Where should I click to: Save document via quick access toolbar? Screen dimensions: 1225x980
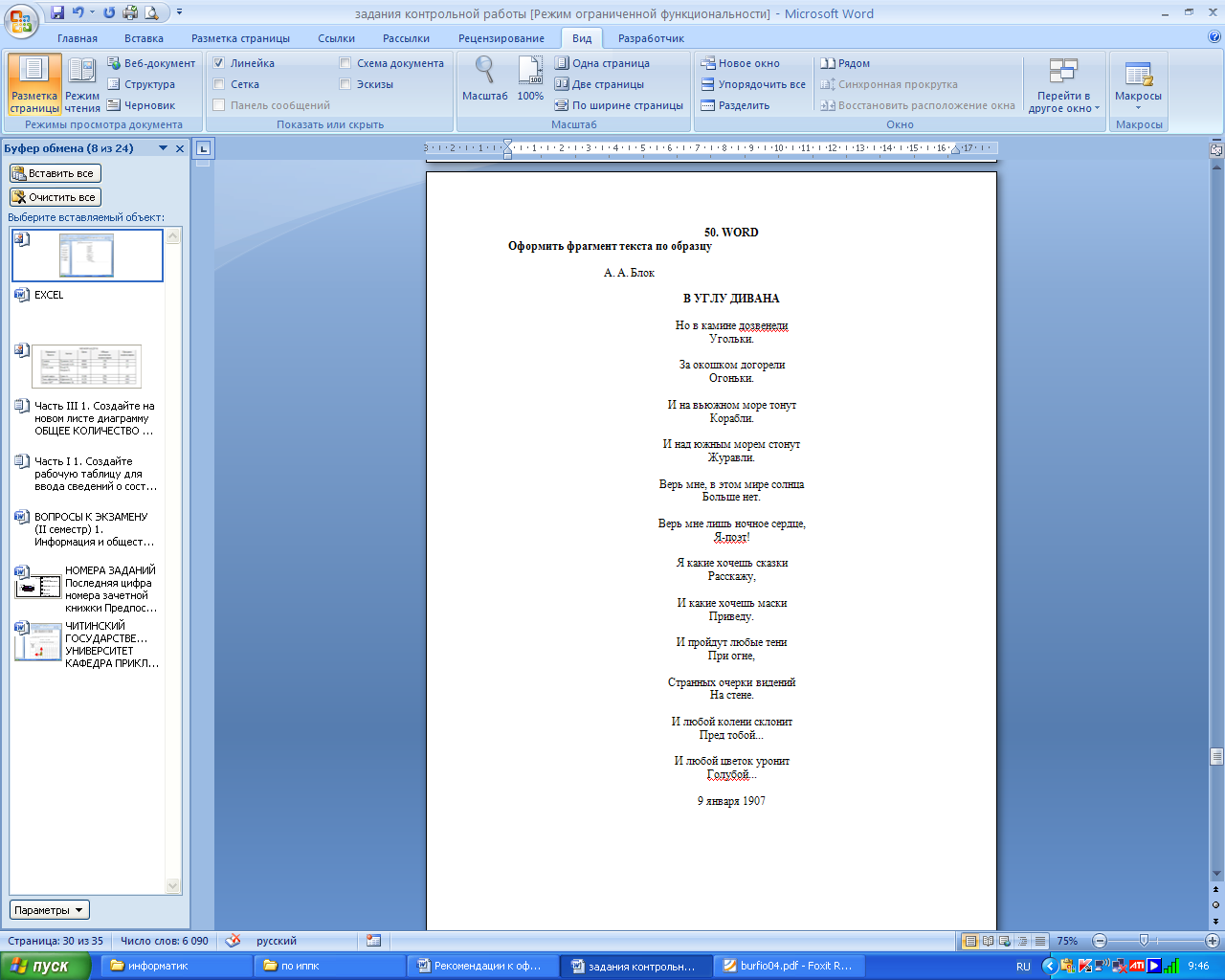pyautogui.click(x=57, y=13)
